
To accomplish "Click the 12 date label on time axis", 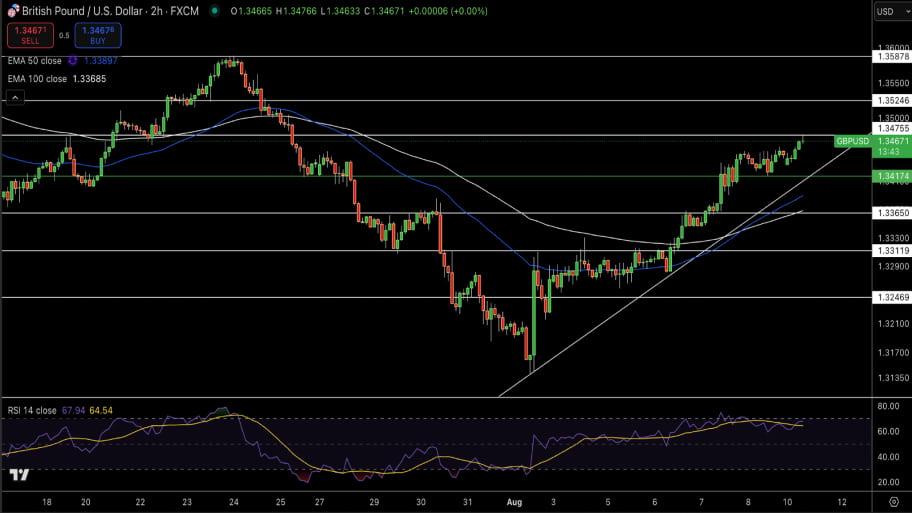I will click(x=842, y=502).
